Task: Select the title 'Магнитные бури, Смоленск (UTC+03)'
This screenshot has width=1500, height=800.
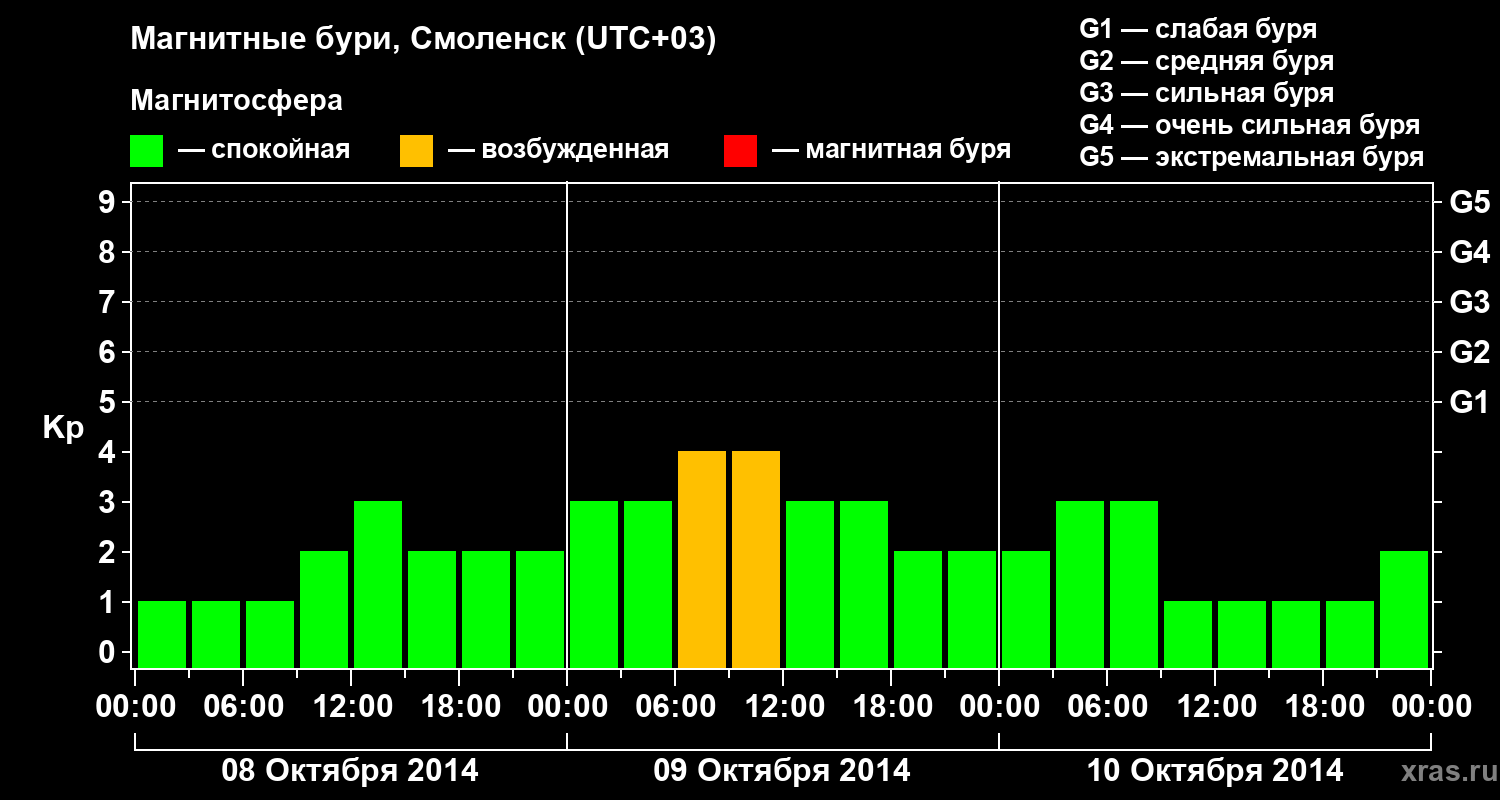Action: [424, 41]
